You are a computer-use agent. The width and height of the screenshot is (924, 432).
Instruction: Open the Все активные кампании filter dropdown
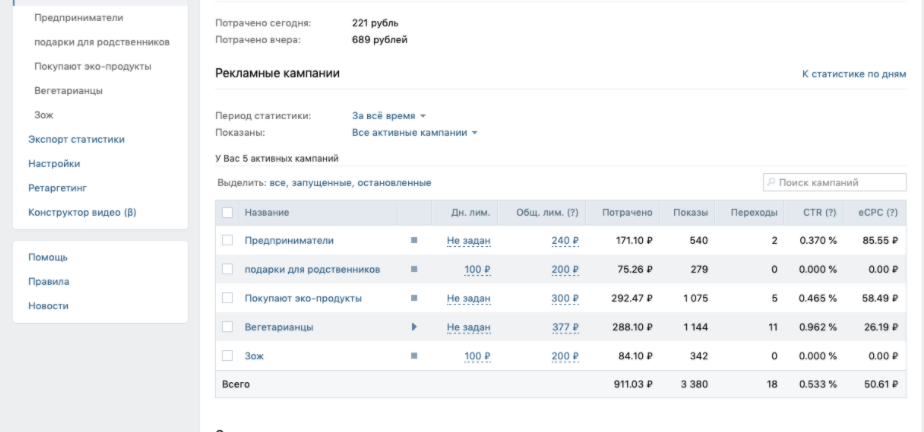(x=414, y=133)
